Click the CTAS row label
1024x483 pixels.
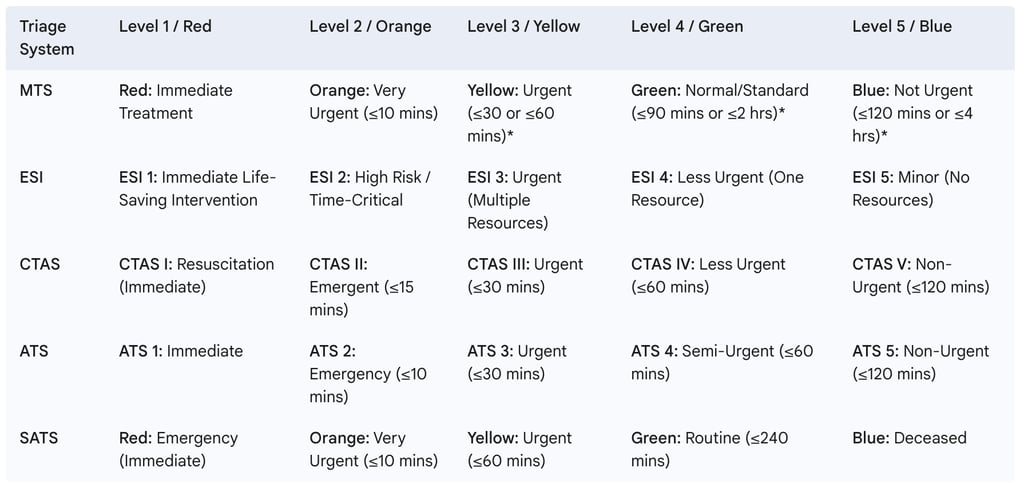[40, 264]
